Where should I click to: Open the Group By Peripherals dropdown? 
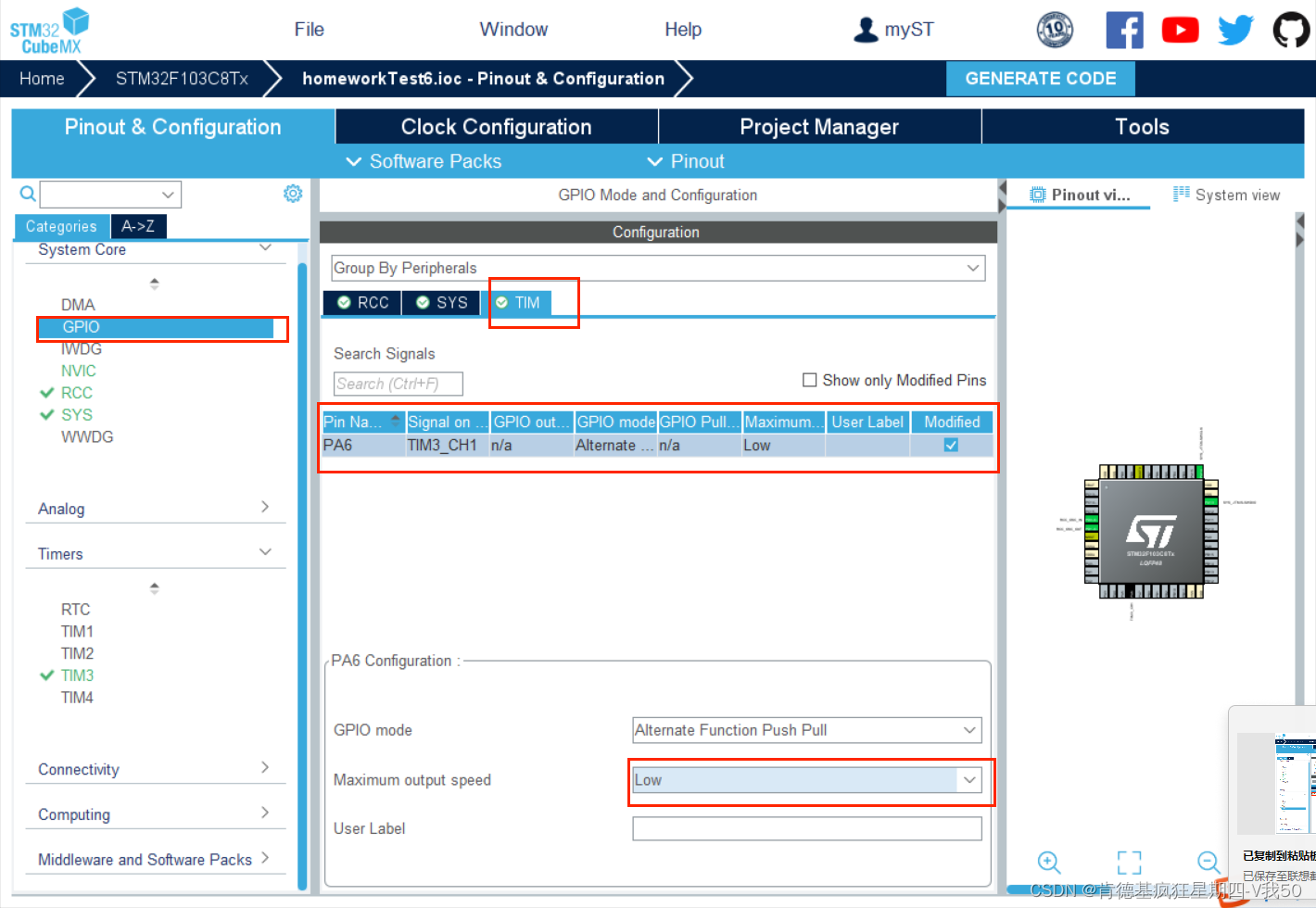(x=658, y=268)
